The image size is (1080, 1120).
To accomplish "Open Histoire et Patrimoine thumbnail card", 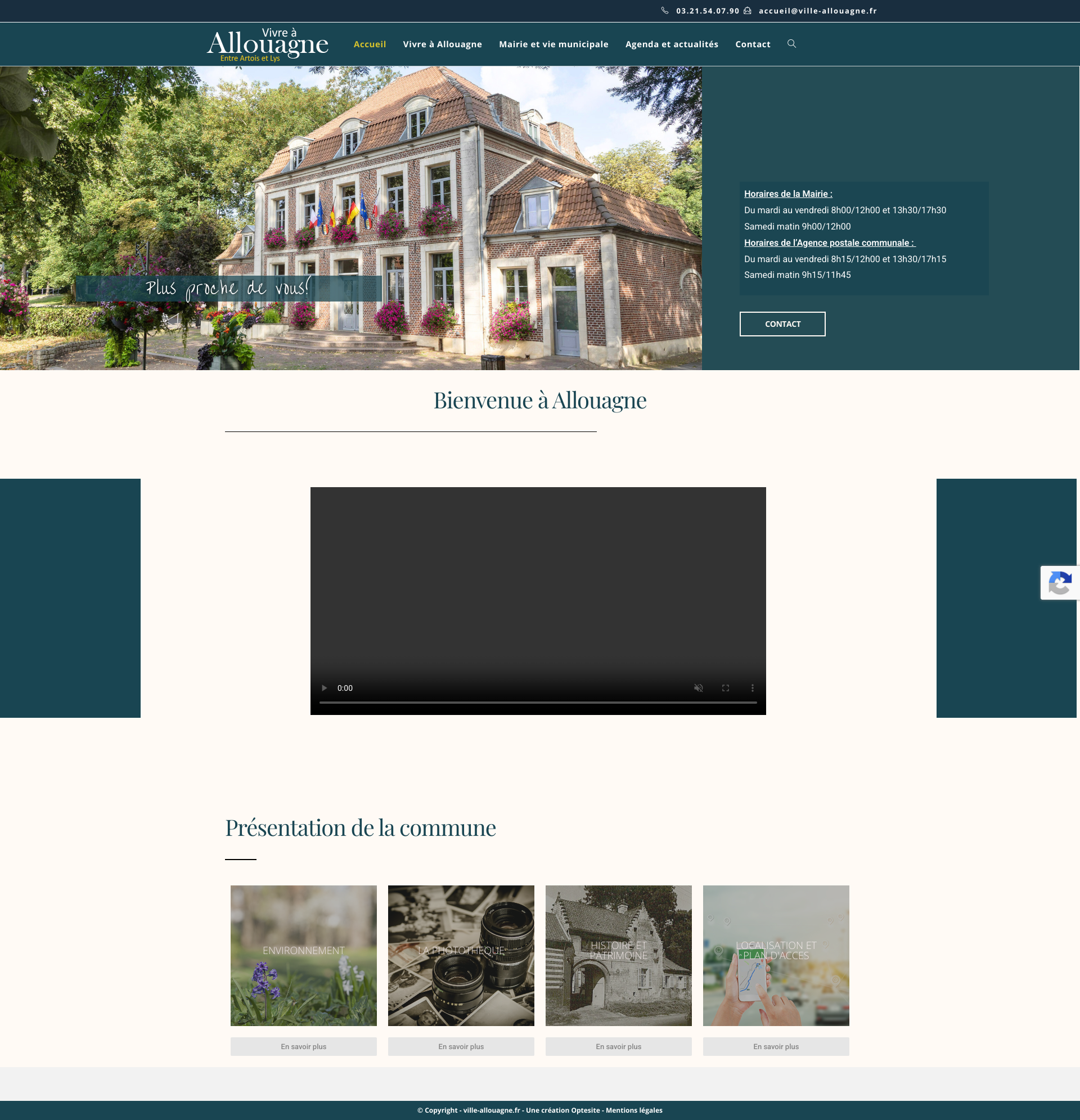I will pos(618,955).
